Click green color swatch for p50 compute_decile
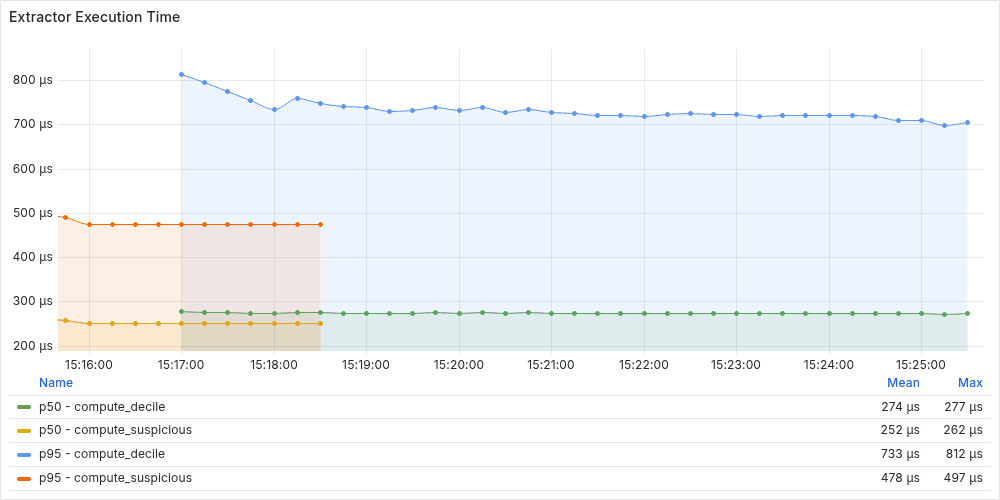 (x=24, y=407)
